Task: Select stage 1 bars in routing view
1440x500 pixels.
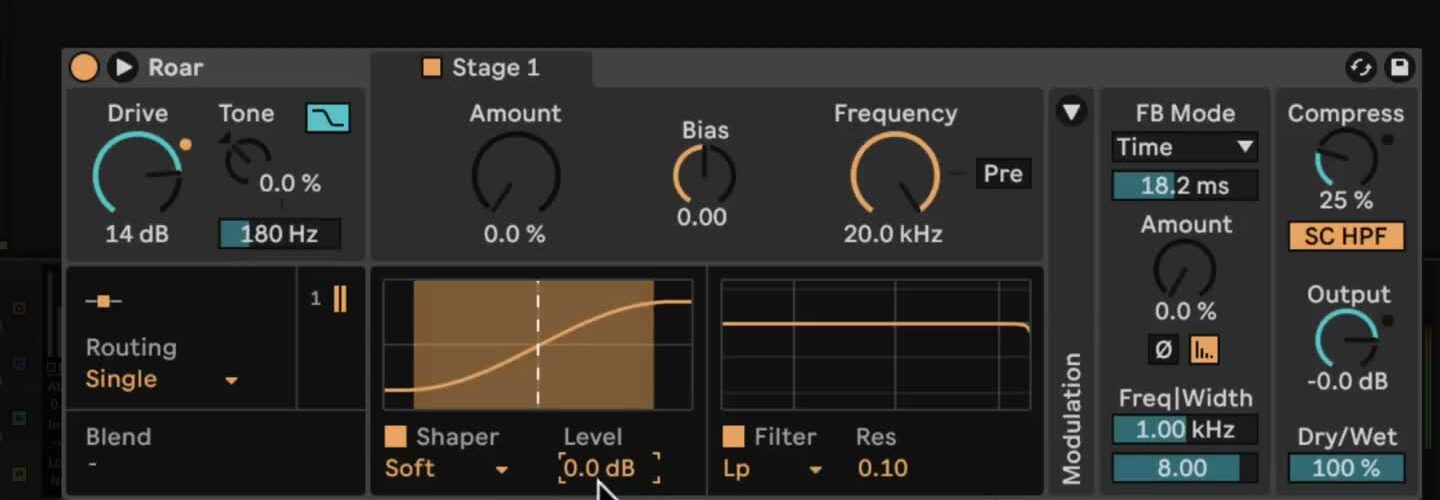Action: [x=340, y=298]
